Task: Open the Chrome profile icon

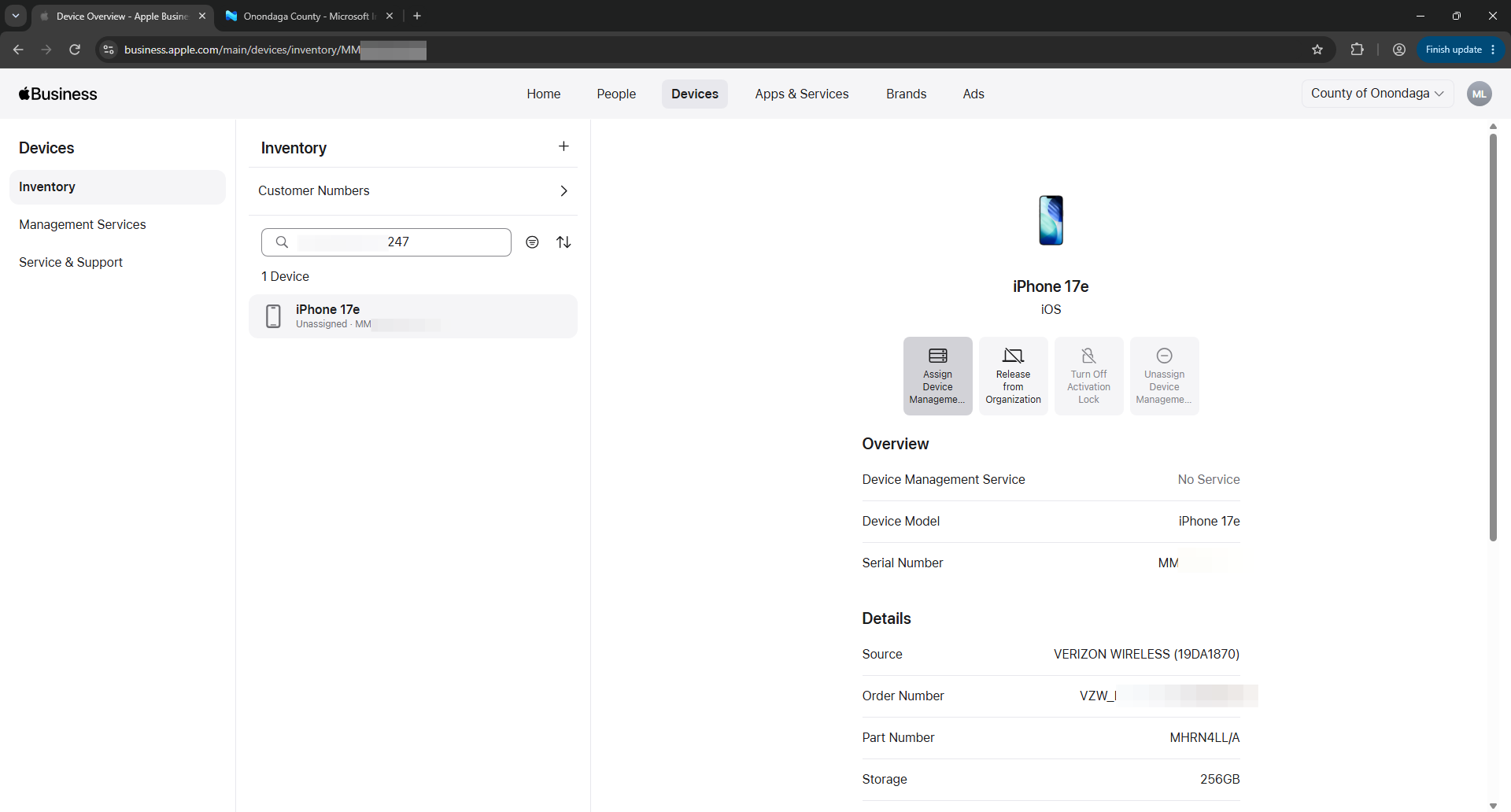Action: tap(1398, 50)
